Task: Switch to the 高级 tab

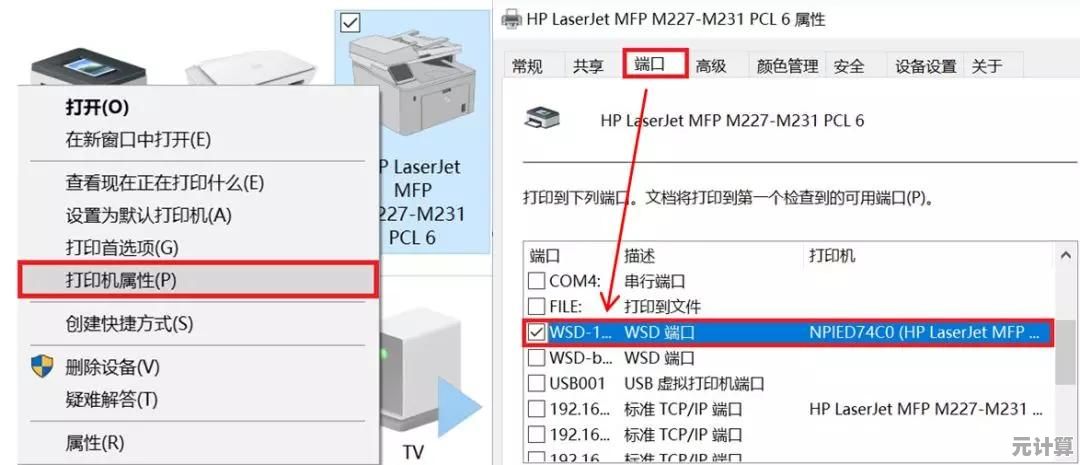Action: [711, 66]
